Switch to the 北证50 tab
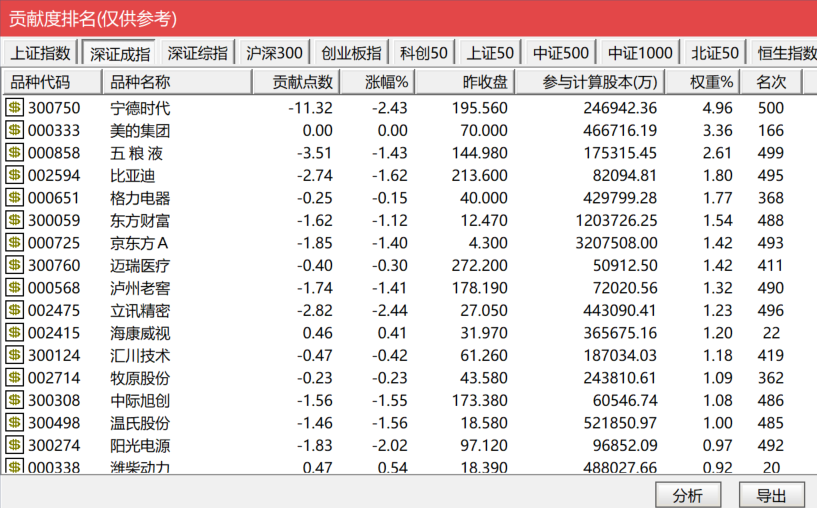 715,53
